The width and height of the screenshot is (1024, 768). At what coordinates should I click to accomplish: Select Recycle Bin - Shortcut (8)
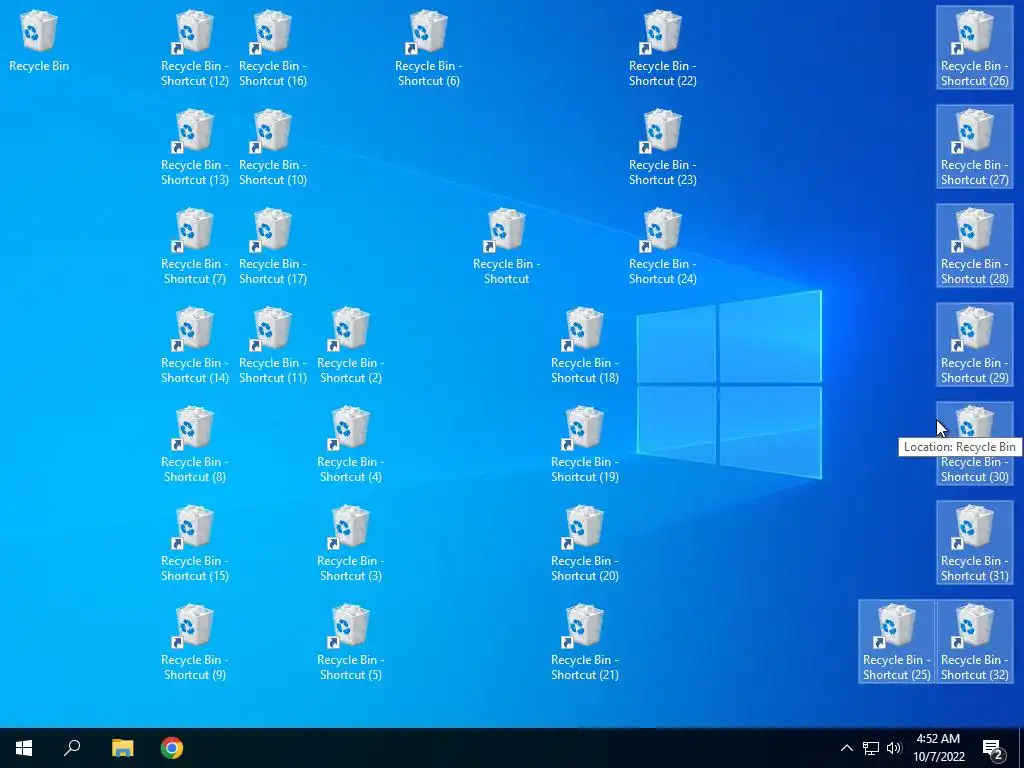click(x=195, y=444)
